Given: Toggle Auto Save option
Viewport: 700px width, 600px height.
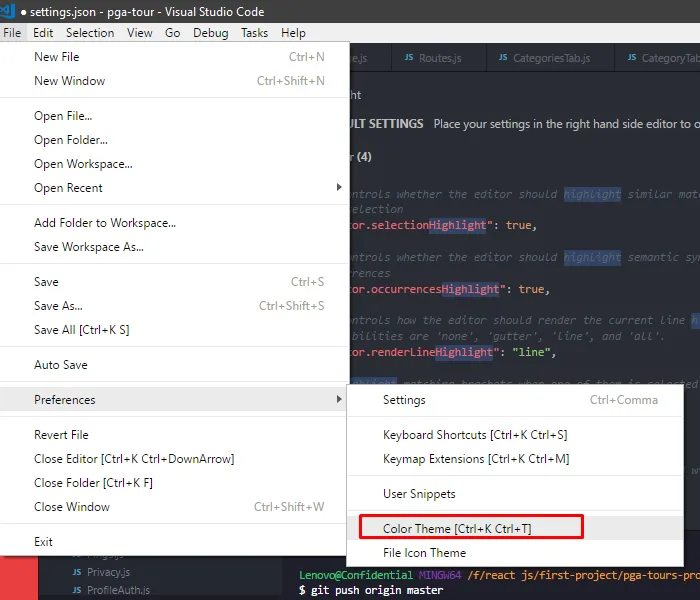Looking at the screenshot, I should pyautogui.click(x=175, y=365).
